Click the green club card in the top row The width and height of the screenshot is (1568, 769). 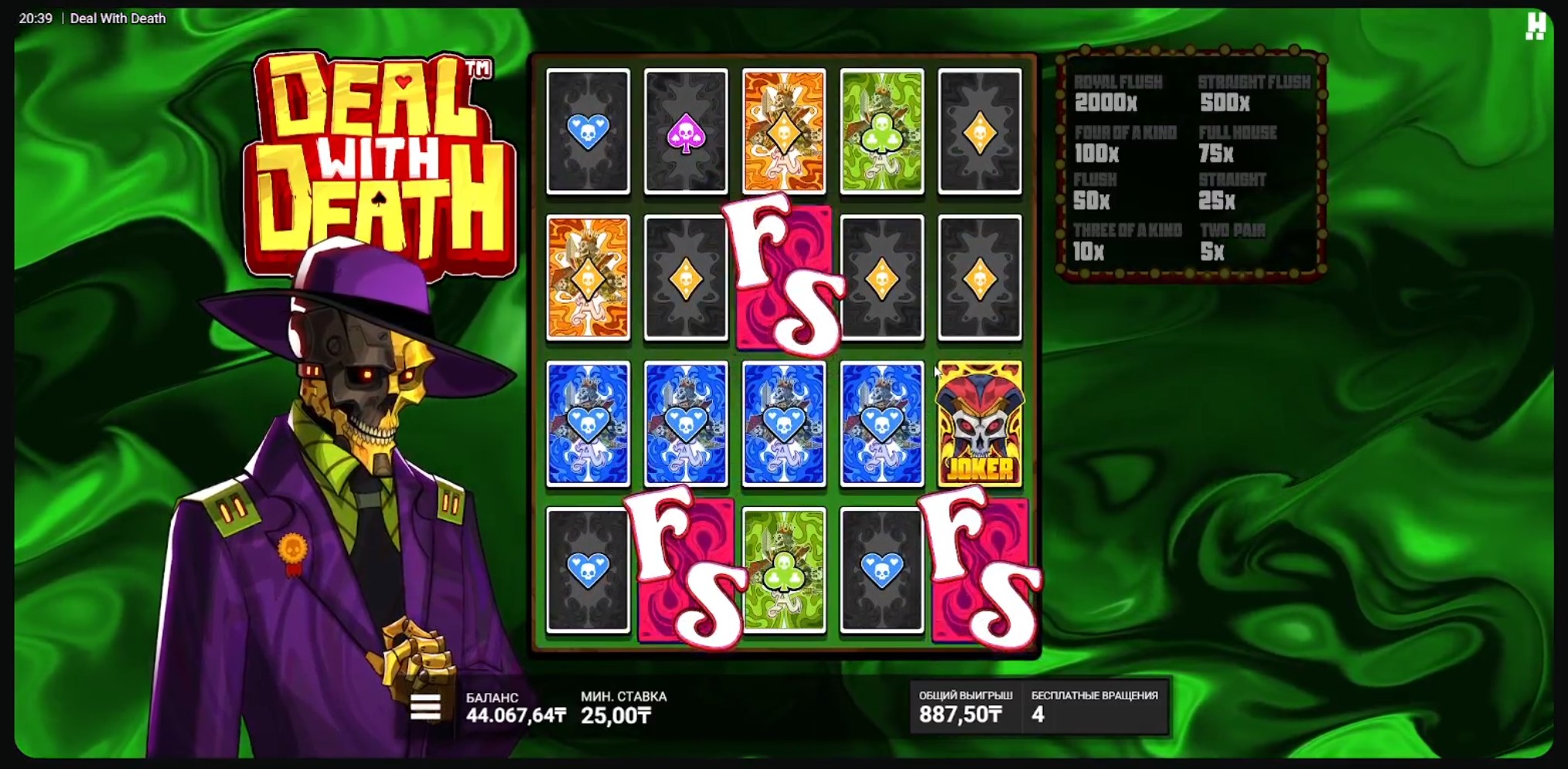pyautogui.click(x=882, y=131)
